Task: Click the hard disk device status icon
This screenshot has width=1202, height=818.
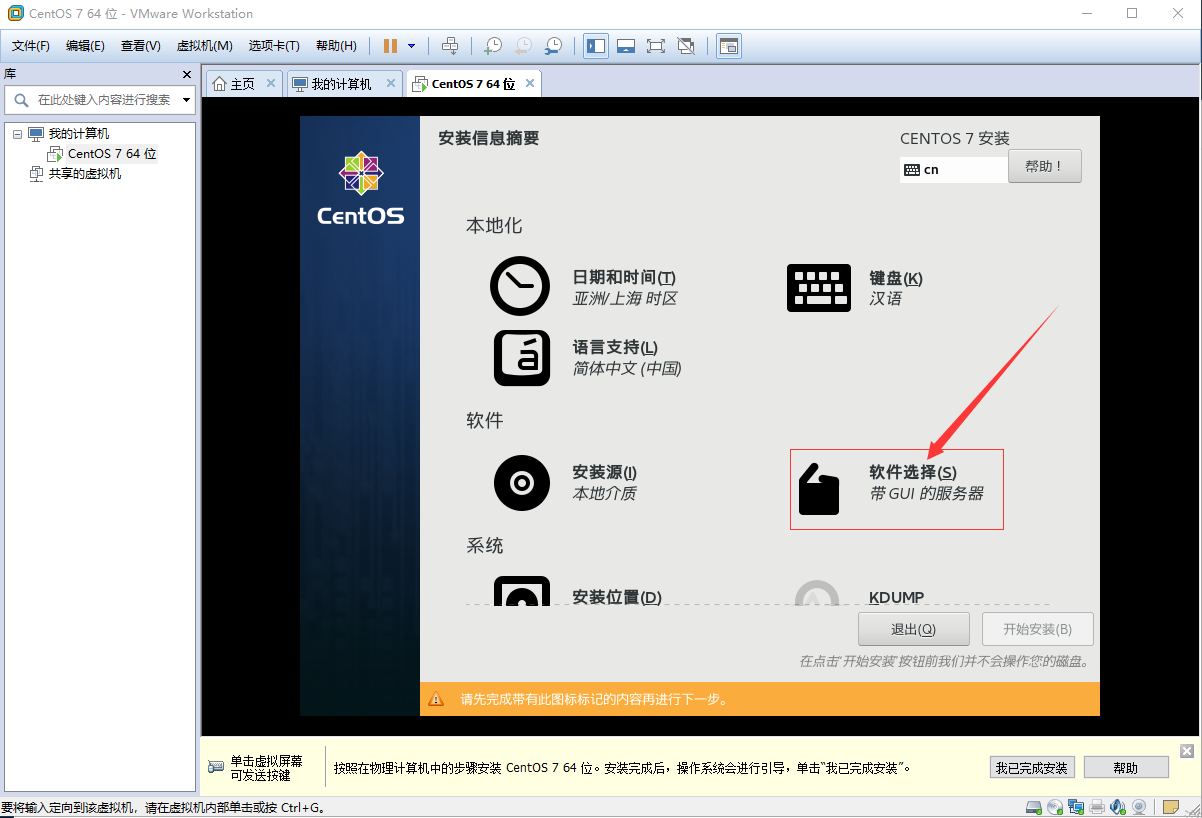Action: point(1033,807)
